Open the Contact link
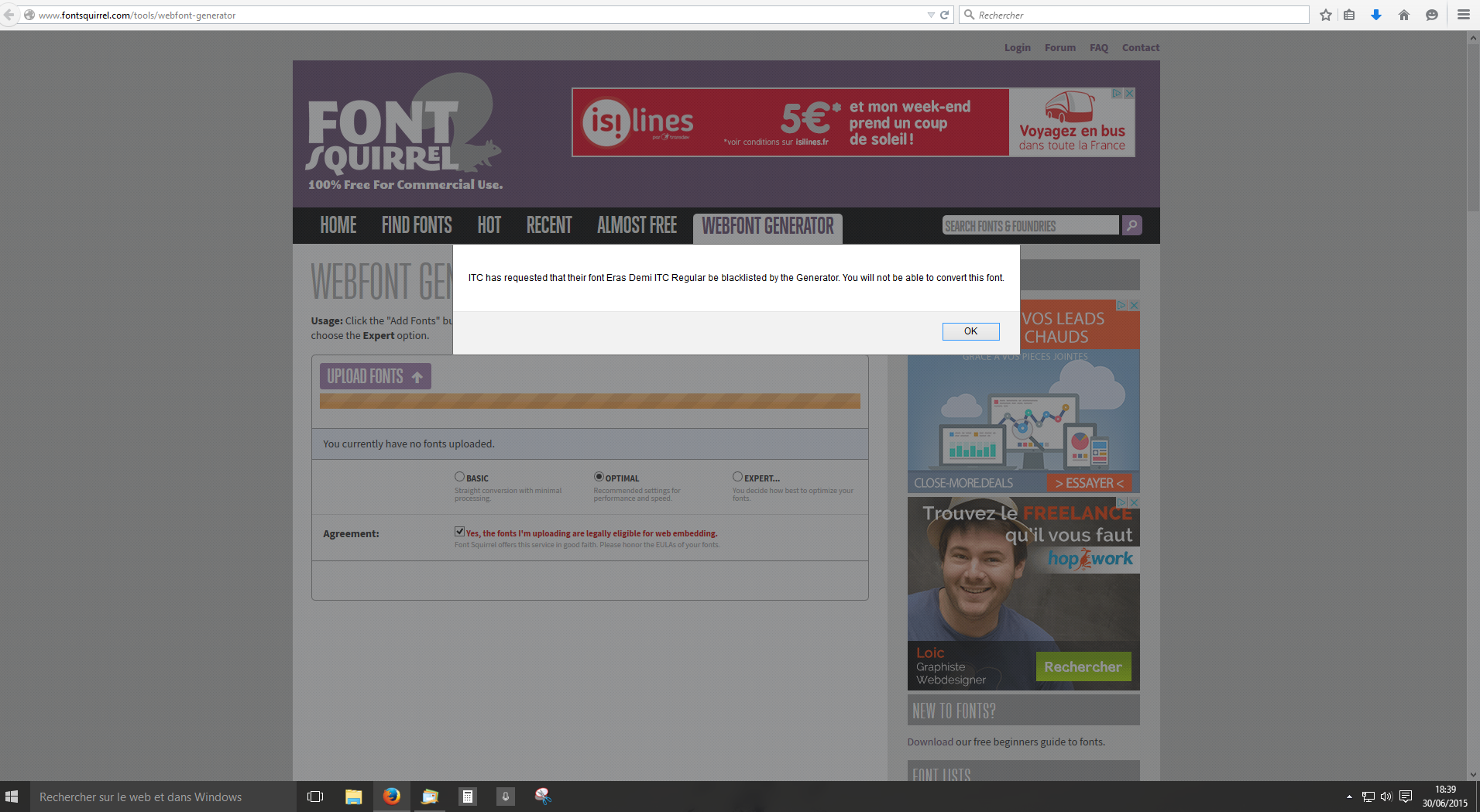1480x812 pixels. (1141, 47)
